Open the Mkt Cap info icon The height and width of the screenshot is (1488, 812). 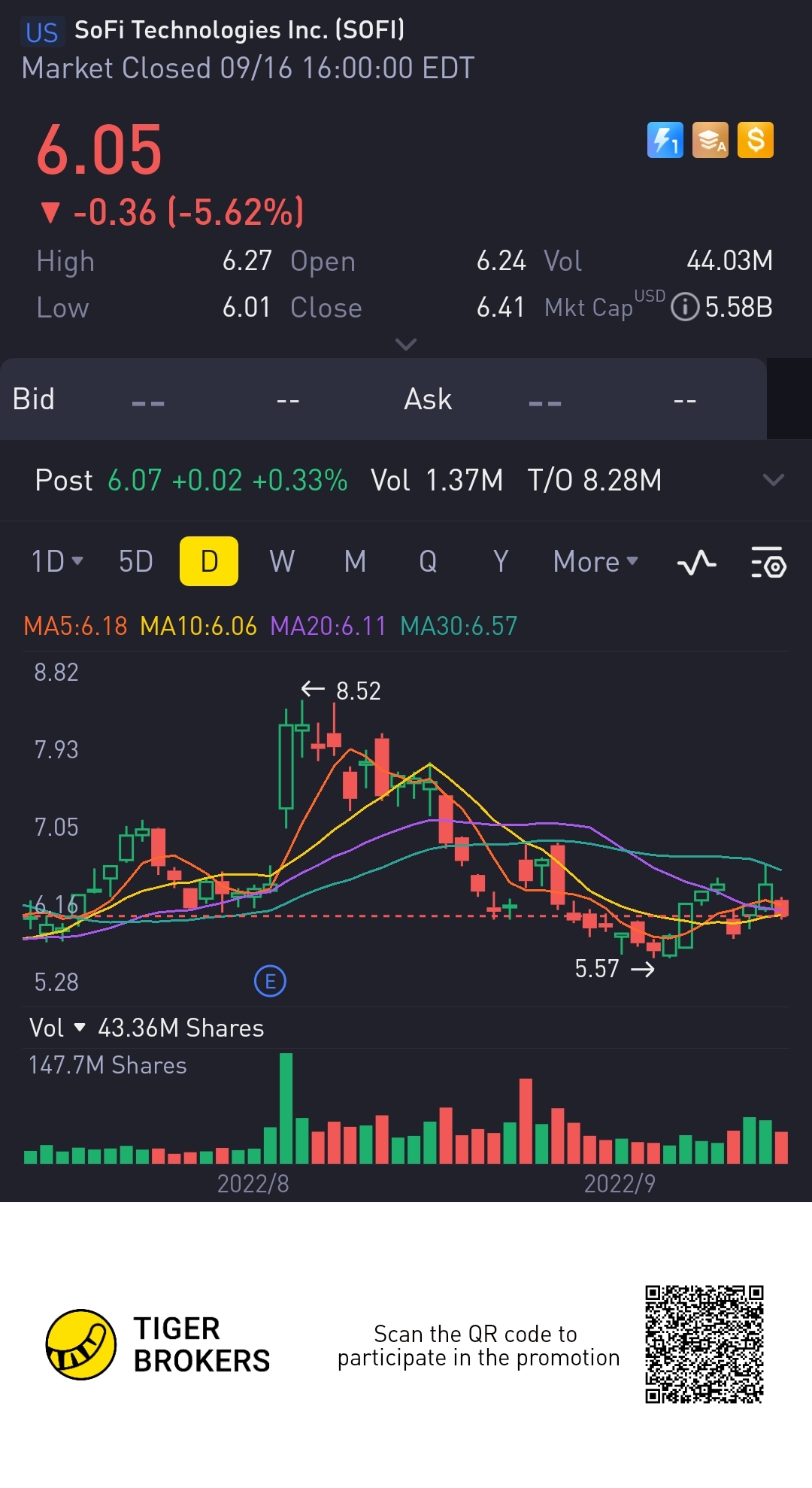pyautogui.click(x=685, y=307)
